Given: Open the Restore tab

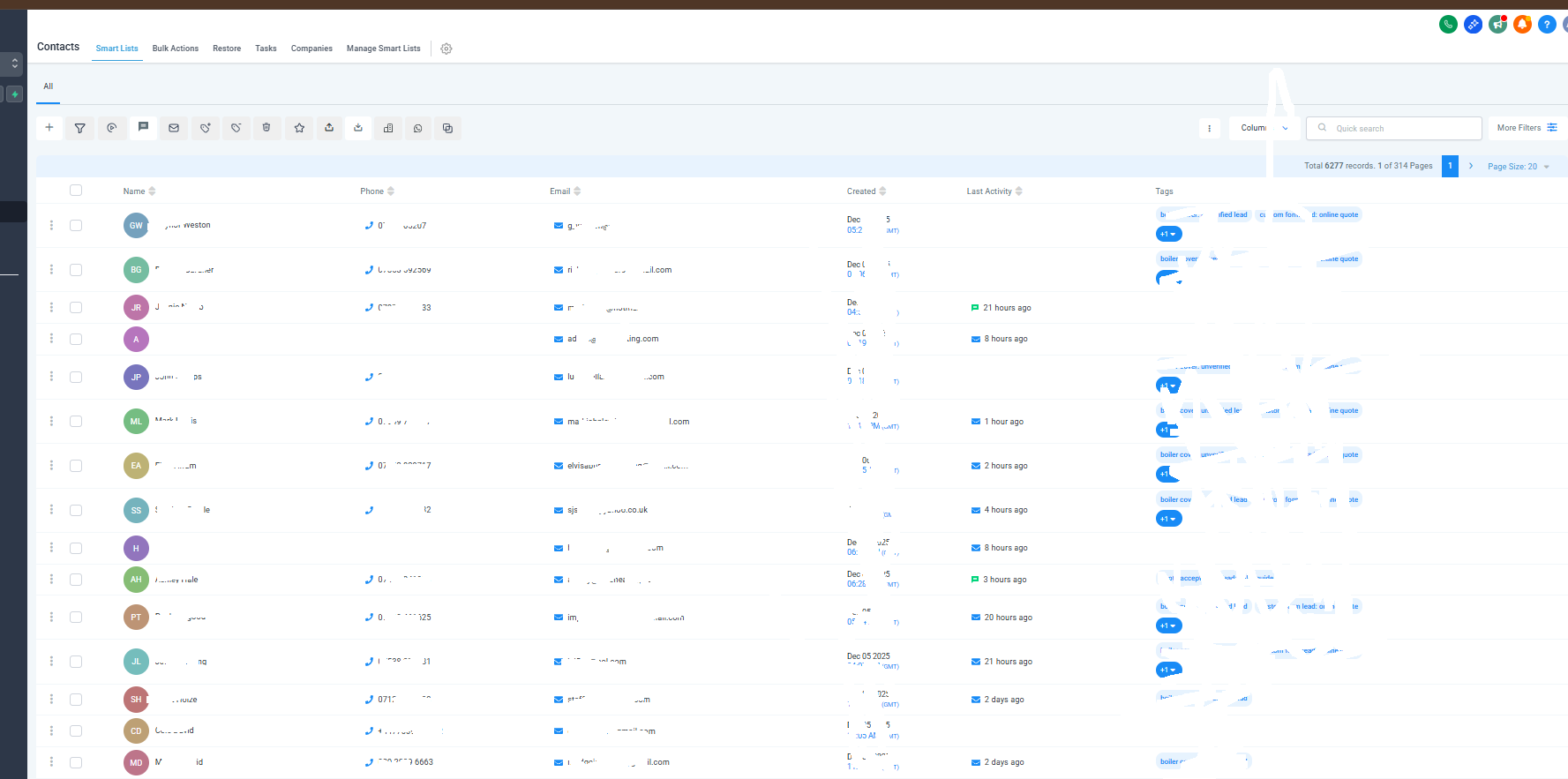Looking at the screenshot, I should [x=227, y=49].
